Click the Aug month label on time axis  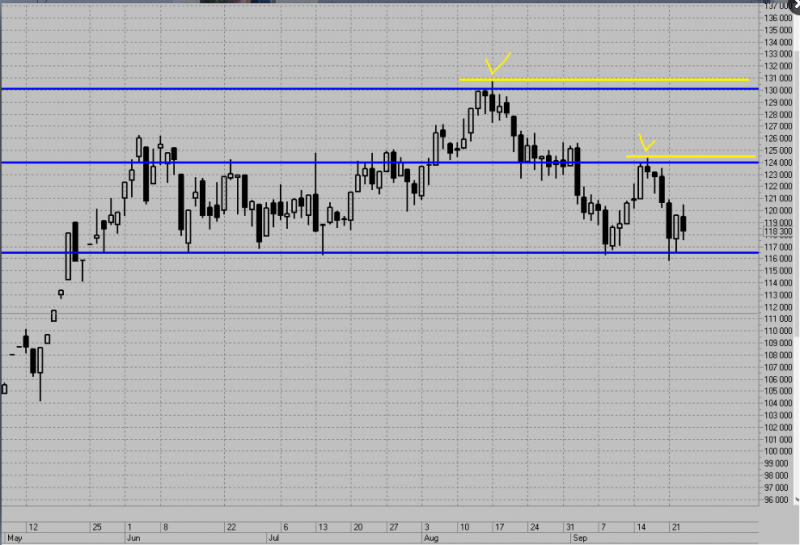pos(431,538)
